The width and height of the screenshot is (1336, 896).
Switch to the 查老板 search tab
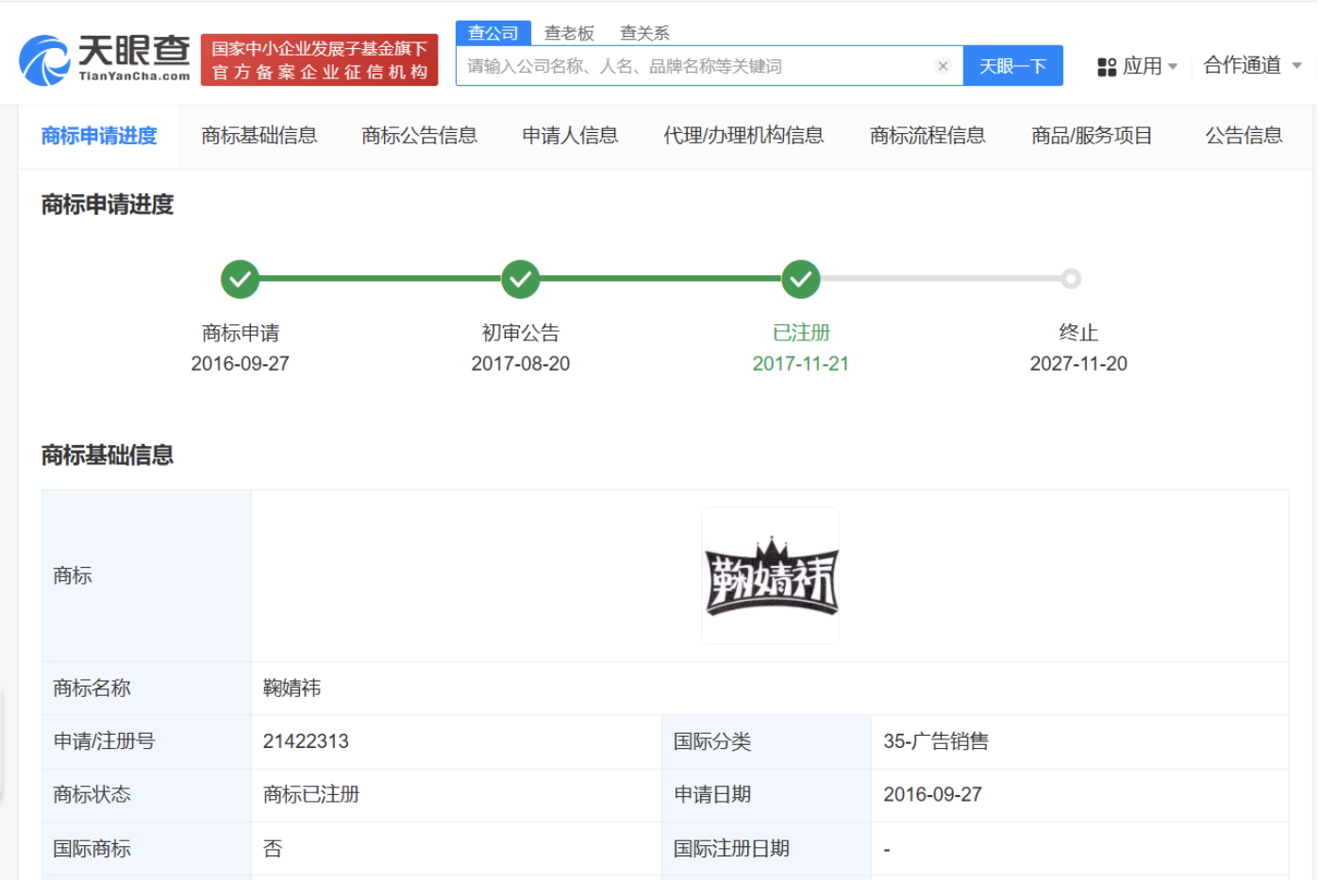pyautogui.click(x=569, y=33)
